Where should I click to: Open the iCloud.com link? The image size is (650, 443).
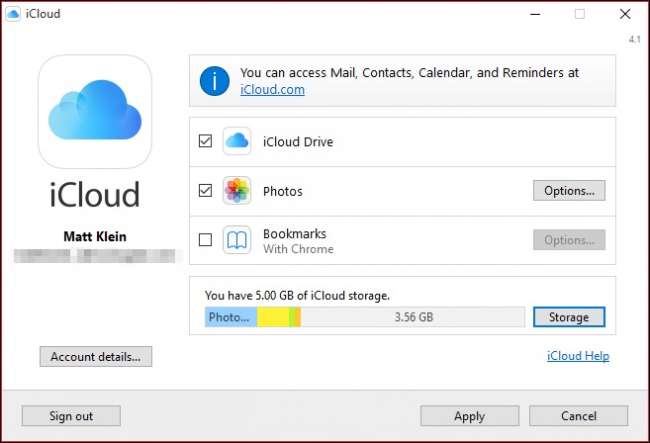coord(272,90)
